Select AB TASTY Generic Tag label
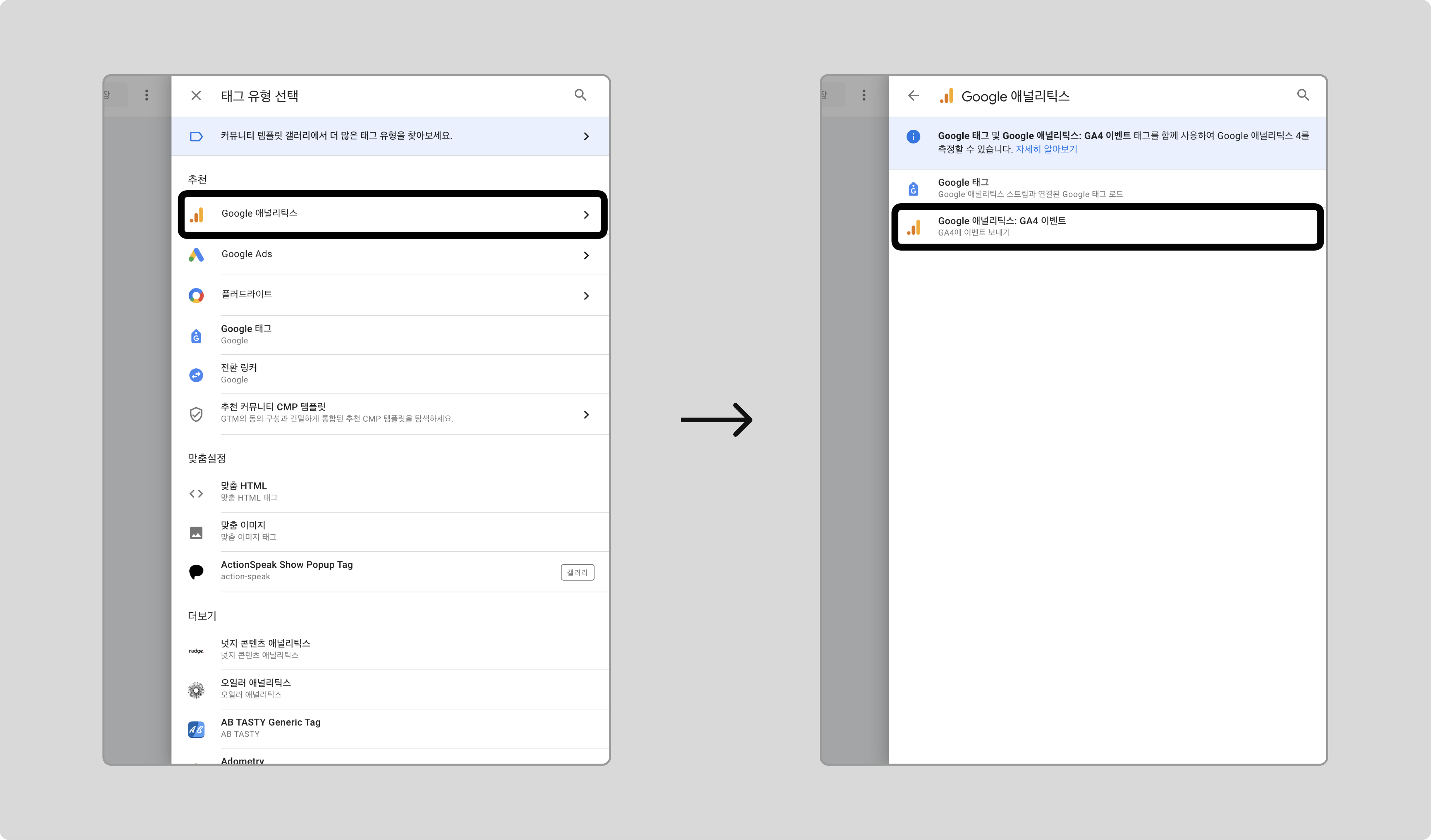1431x840 pixels. pos(270,722)
